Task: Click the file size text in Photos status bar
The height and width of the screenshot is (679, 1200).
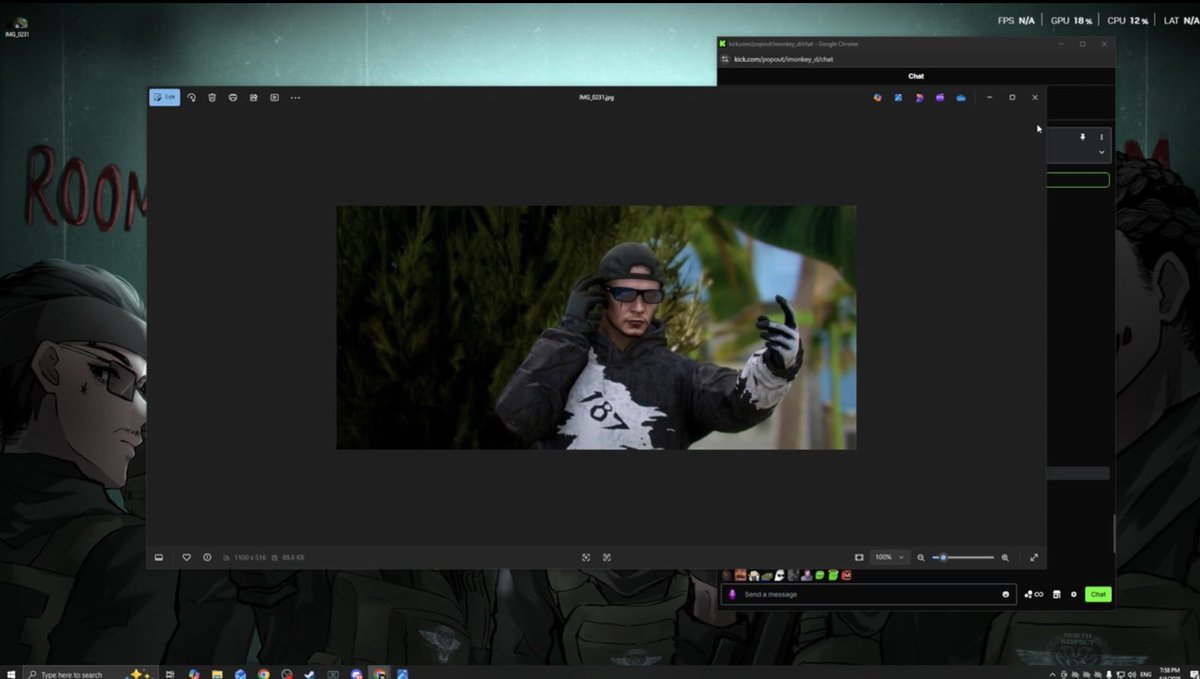Action: click(294, 557)
